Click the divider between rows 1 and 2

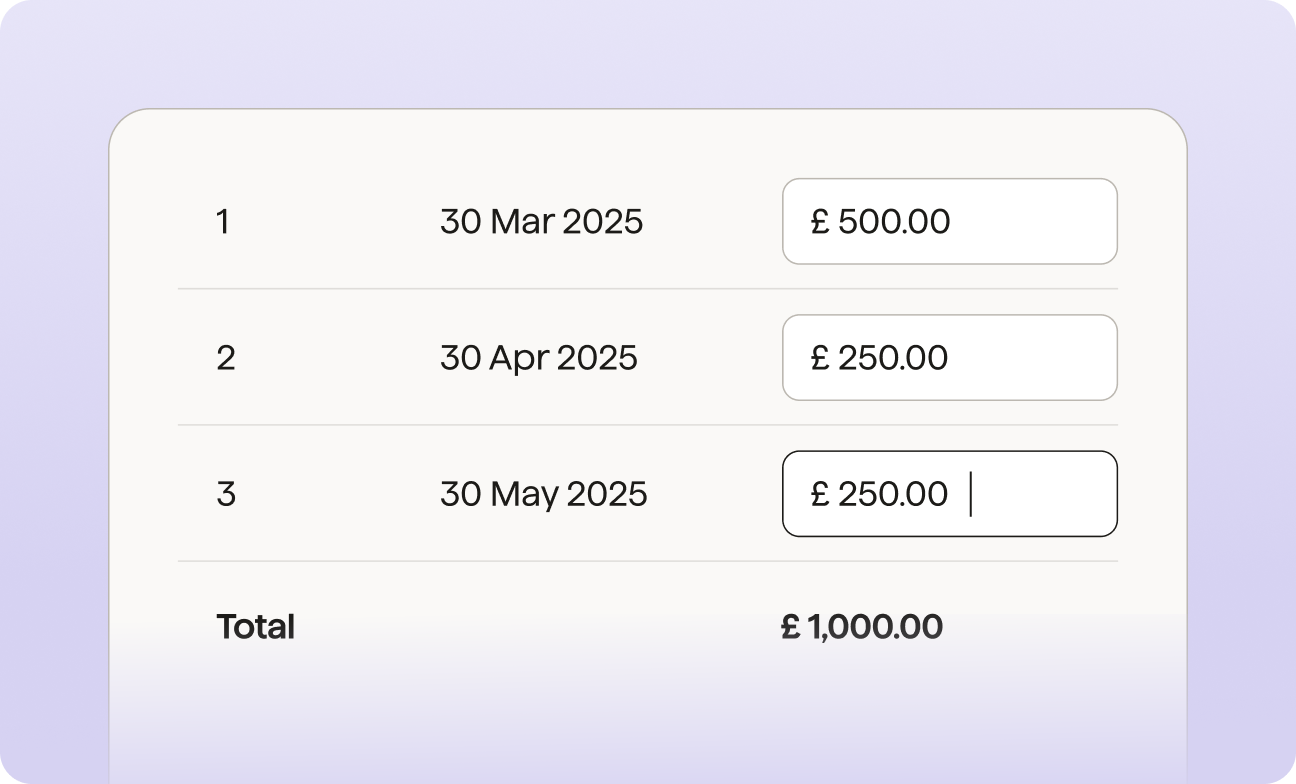pos(647,289)
